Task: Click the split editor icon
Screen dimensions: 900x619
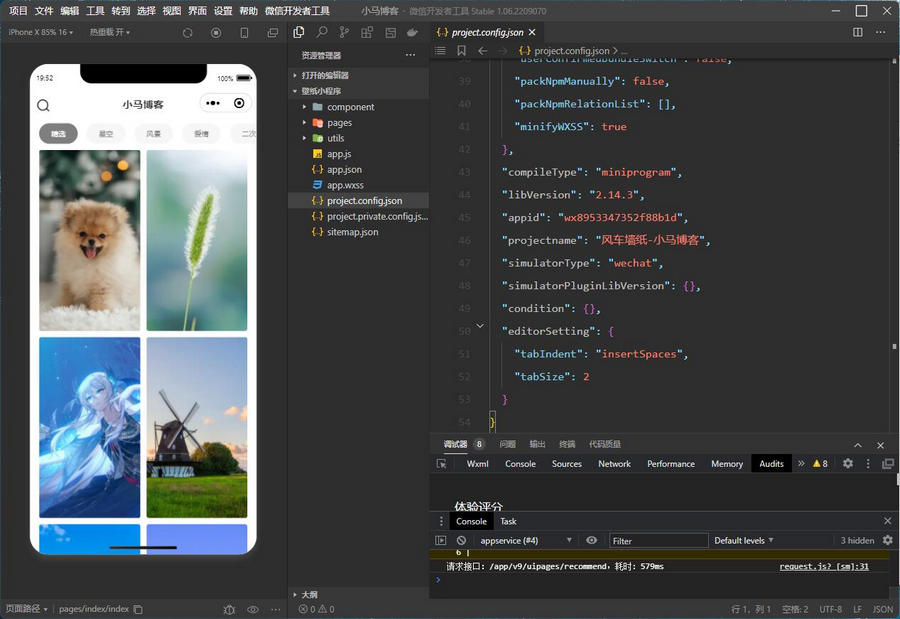Action: click(857, 32)
